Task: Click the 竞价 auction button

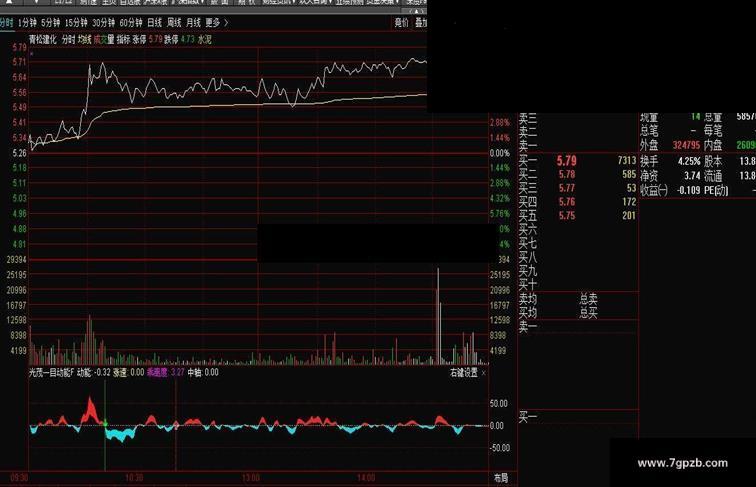Action: (x=401, y=22)
